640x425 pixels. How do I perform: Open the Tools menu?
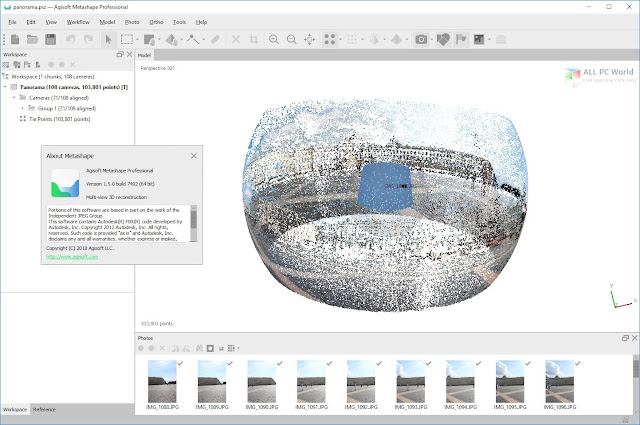point(179,22)
